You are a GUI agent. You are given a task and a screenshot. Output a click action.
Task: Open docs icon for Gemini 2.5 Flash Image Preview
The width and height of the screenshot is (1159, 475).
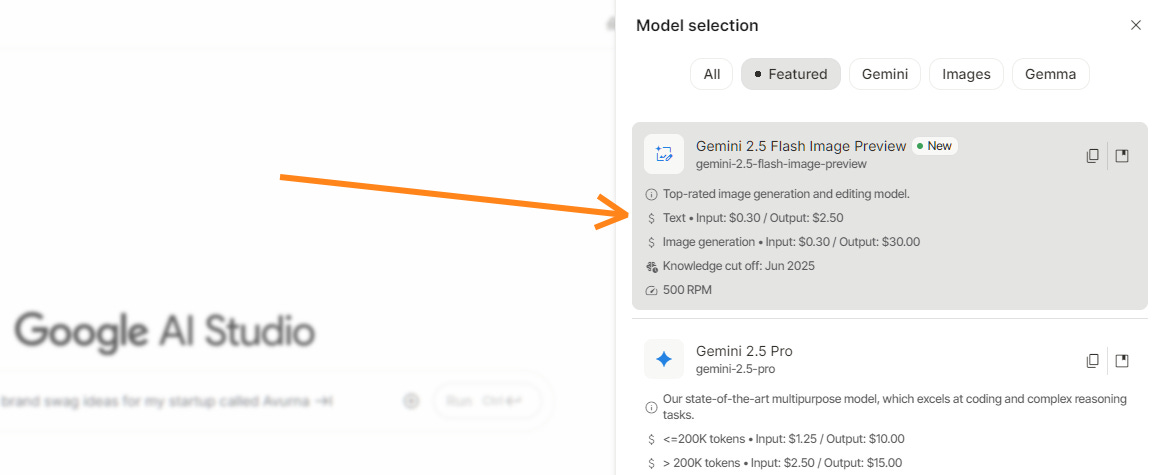tap(1122, 156)
